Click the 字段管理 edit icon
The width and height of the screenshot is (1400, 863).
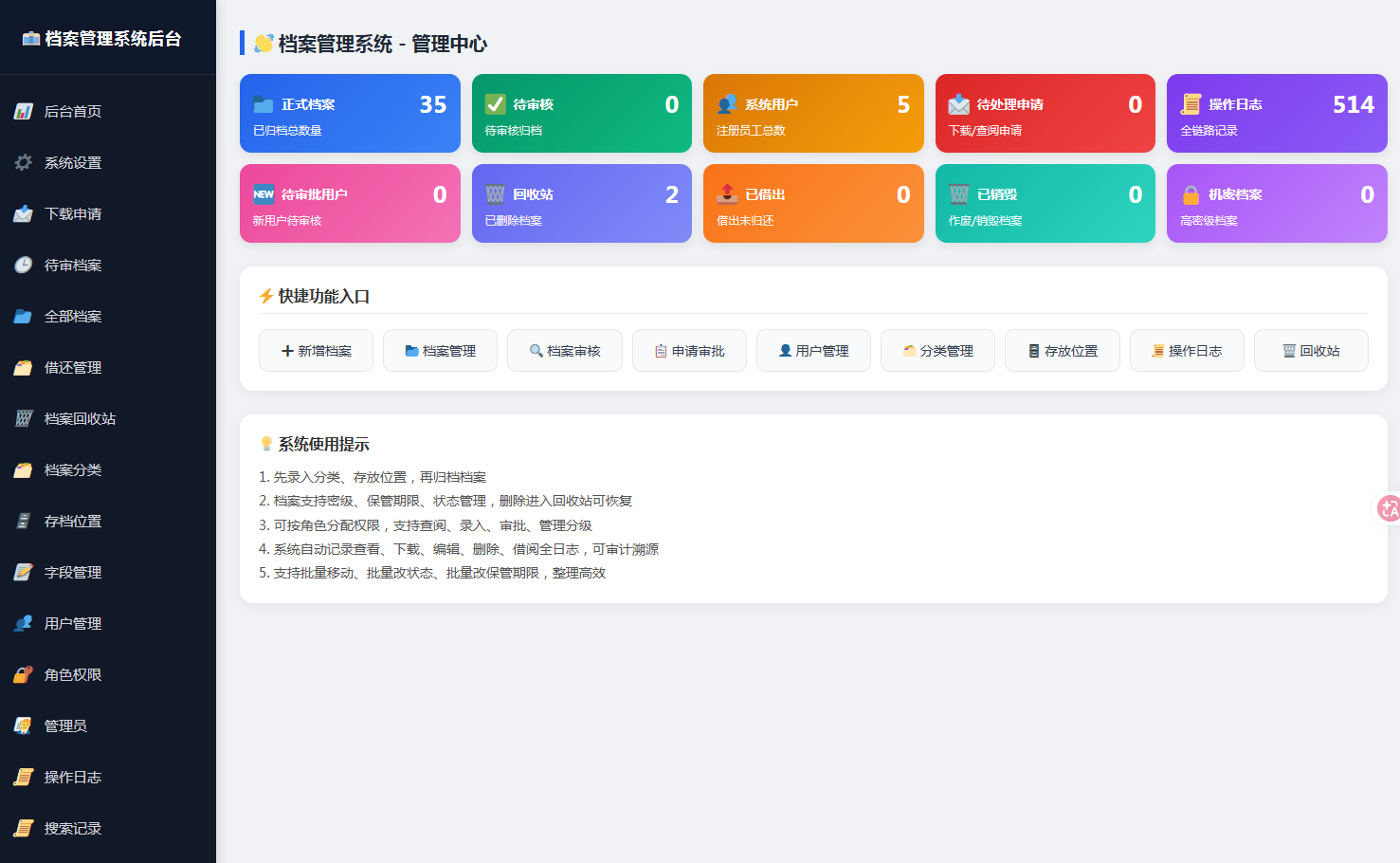24,572
